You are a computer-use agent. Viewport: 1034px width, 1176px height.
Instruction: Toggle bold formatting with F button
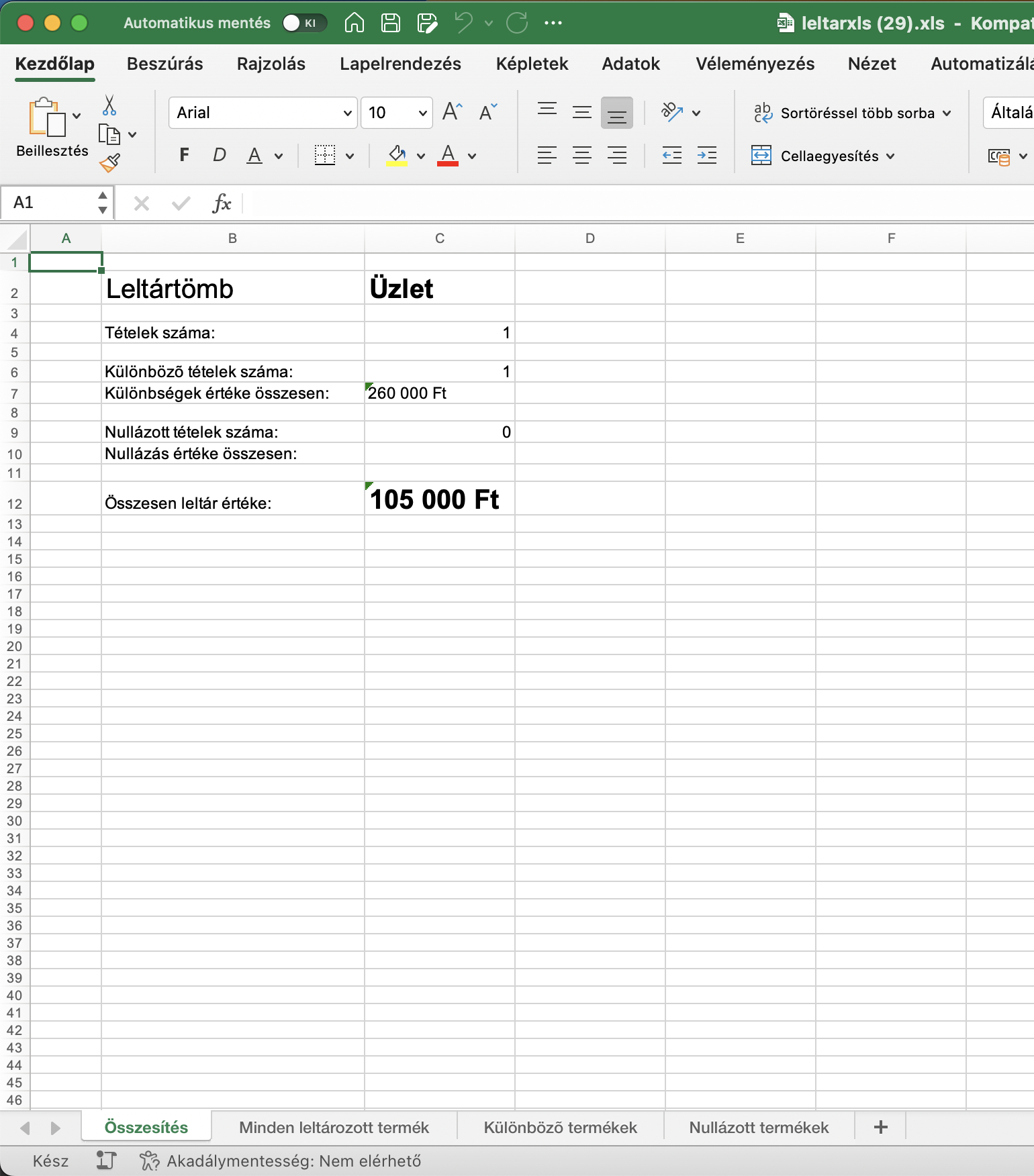click(185, 156)
